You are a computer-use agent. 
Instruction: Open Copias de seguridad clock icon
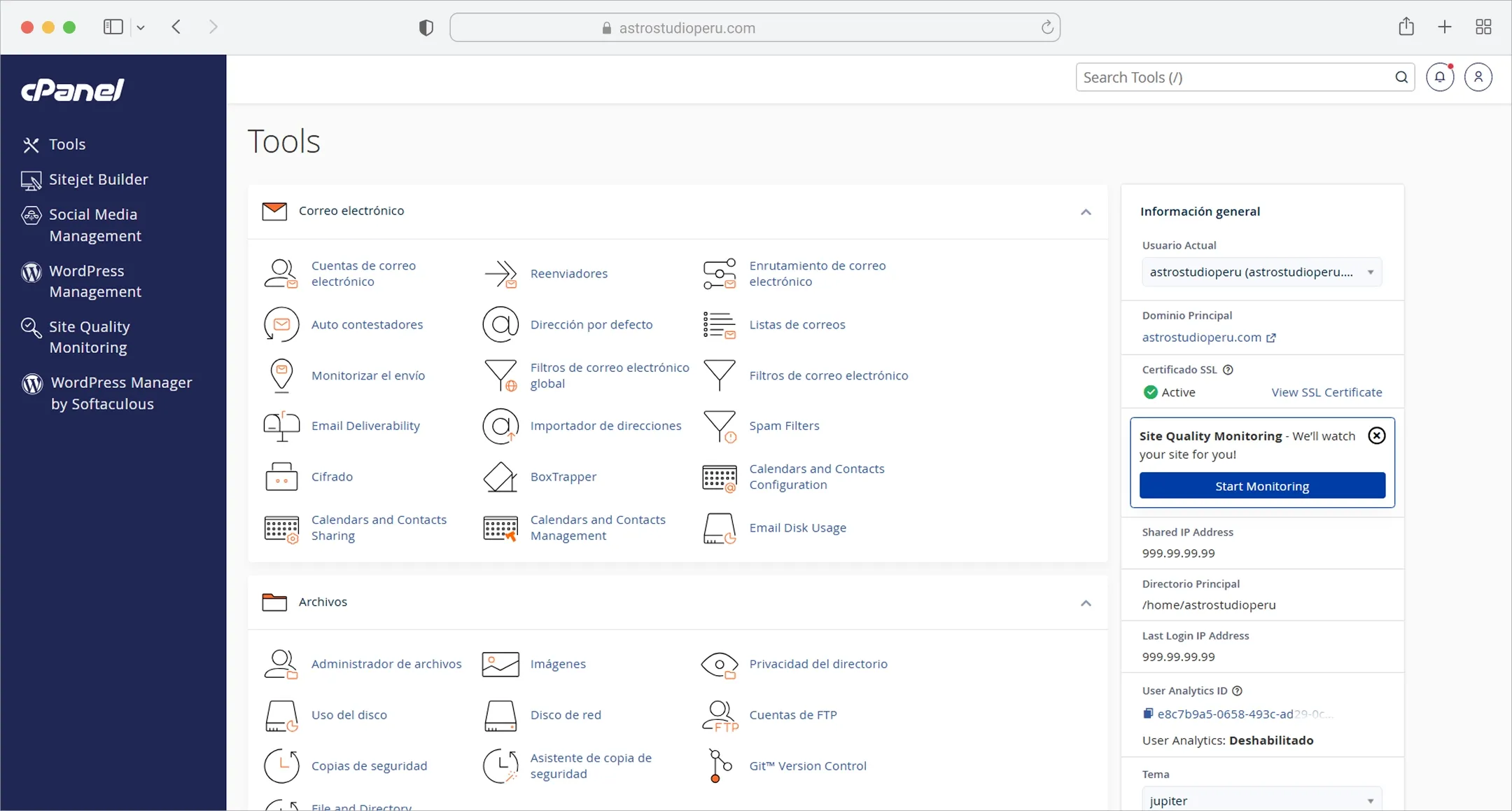tap(281, 766)
